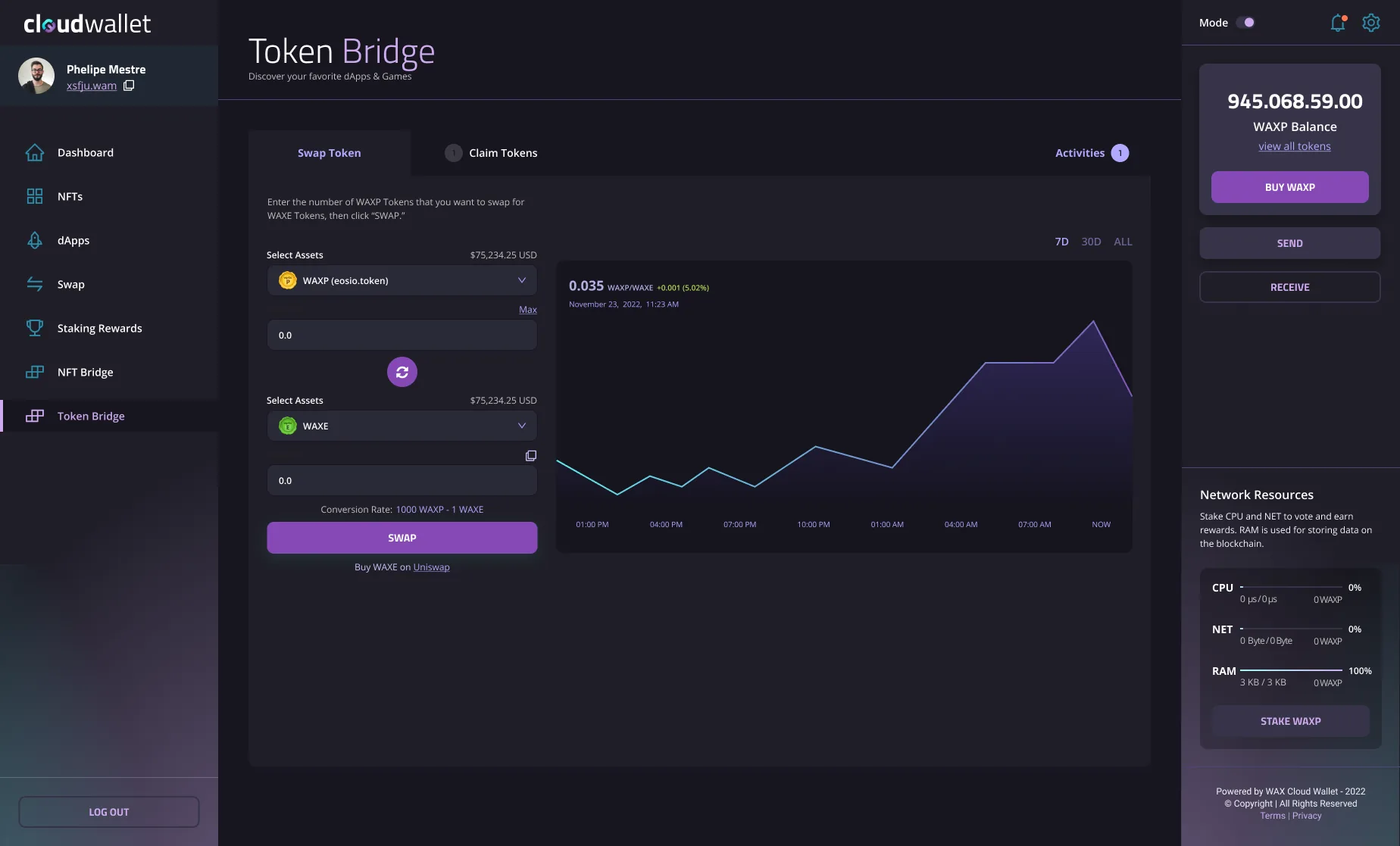Open dApps via the rocket icon

[35, 240]
